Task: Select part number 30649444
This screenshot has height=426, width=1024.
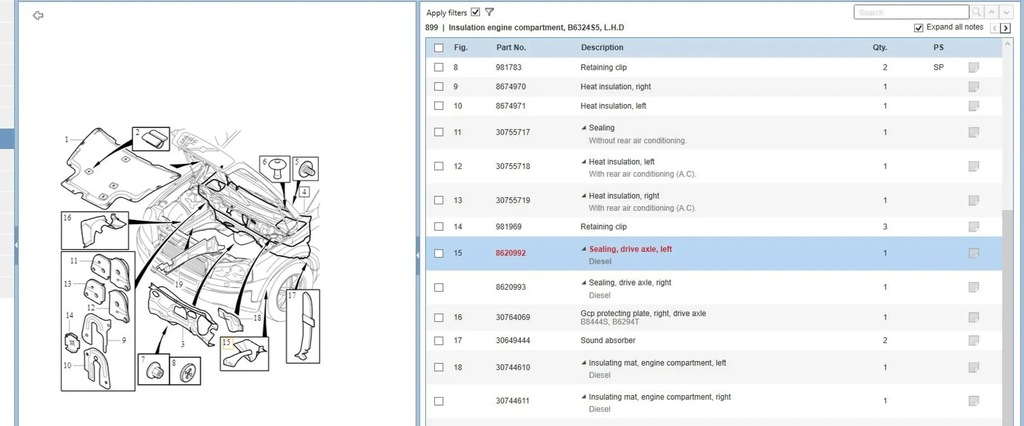Action: pos(513,340)
